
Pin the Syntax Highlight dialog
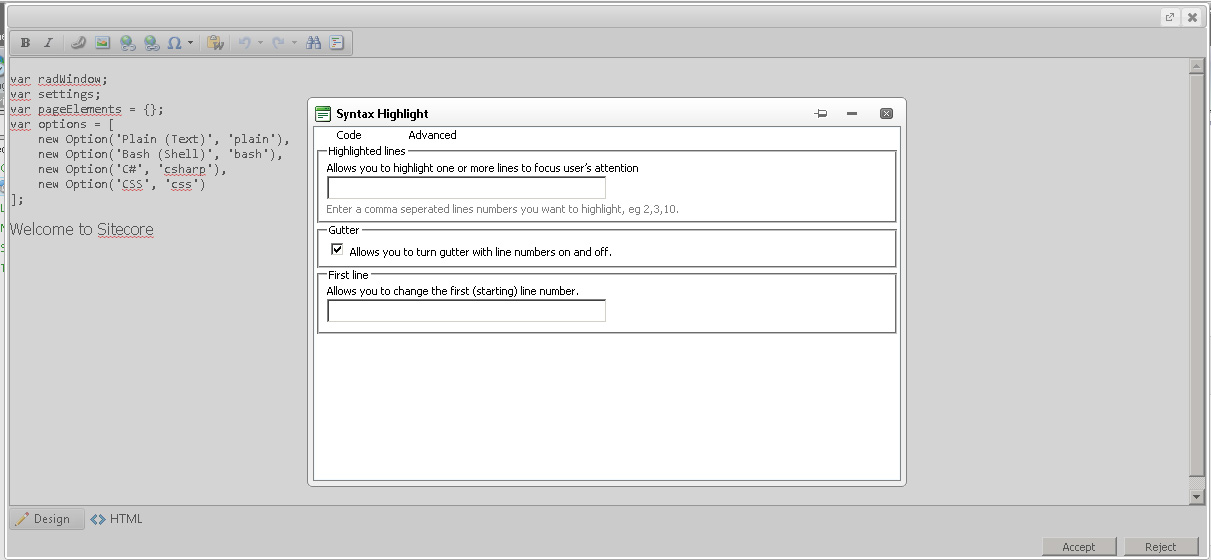click(x=821, y=114)
